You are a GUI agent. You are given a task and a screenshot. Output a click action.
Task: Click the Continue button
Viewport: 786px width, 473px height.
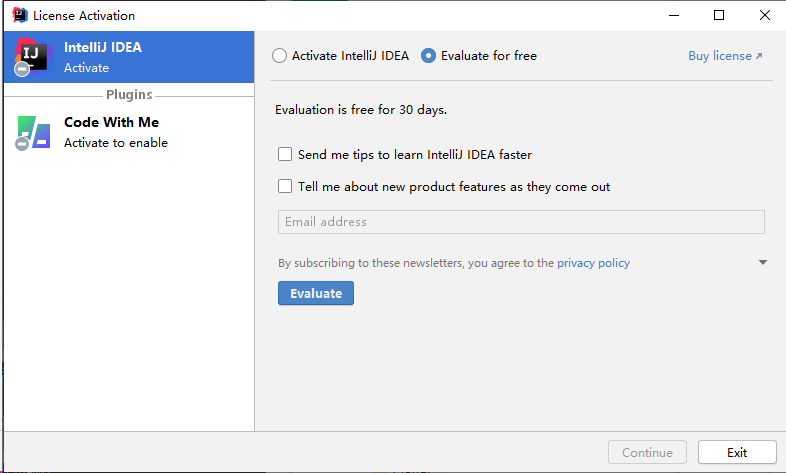[x=647, y=452]
